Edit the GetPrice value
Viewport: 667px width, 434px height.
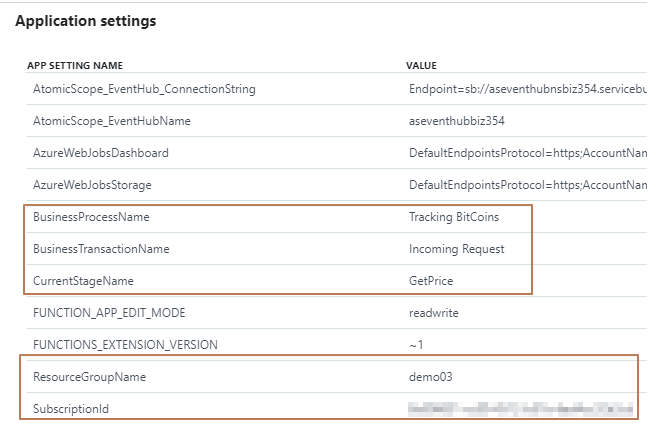(x=431, y=281)
